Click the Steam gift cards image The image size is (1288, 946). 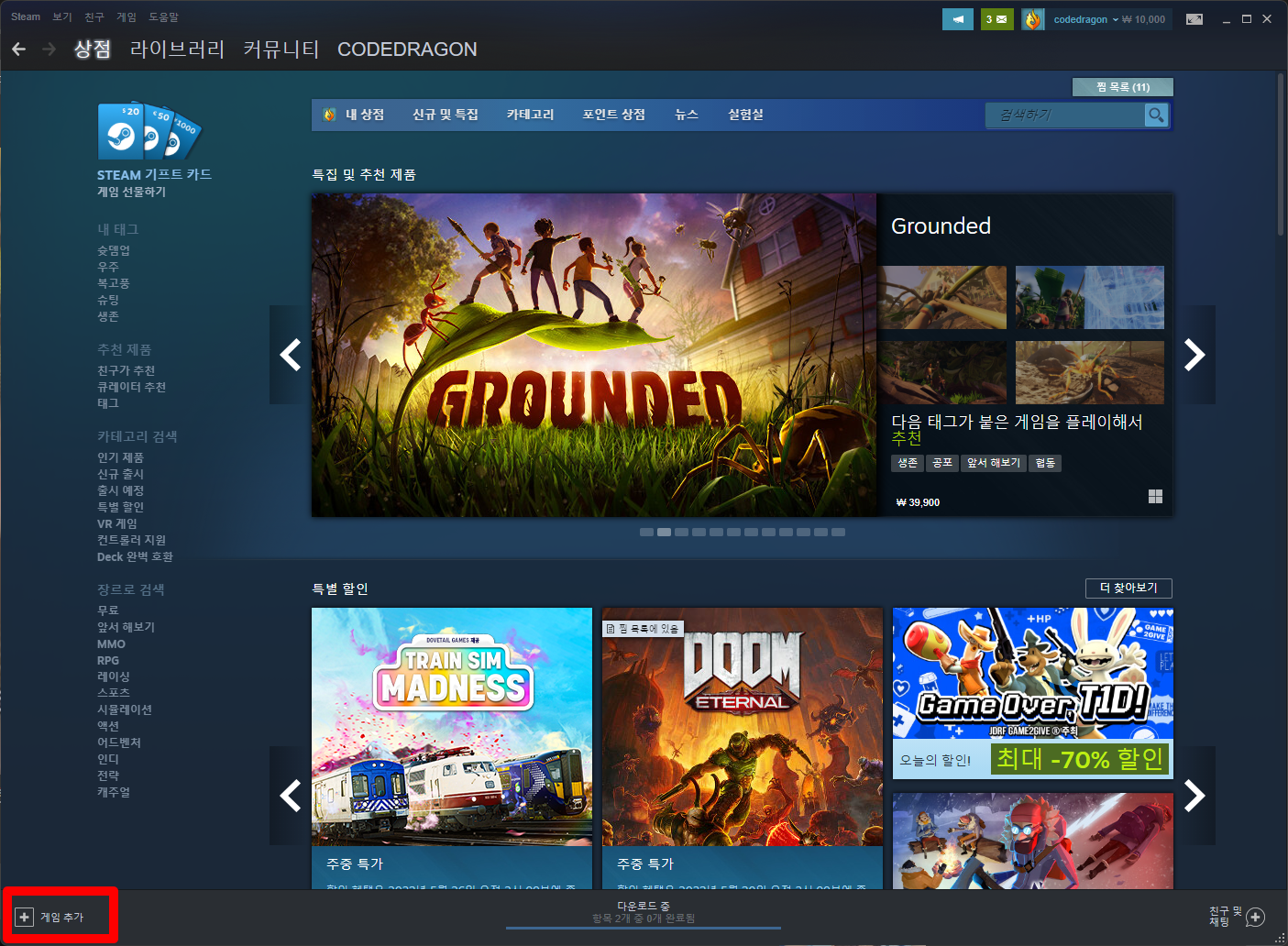pyautogui.click(x=149, y=131)
